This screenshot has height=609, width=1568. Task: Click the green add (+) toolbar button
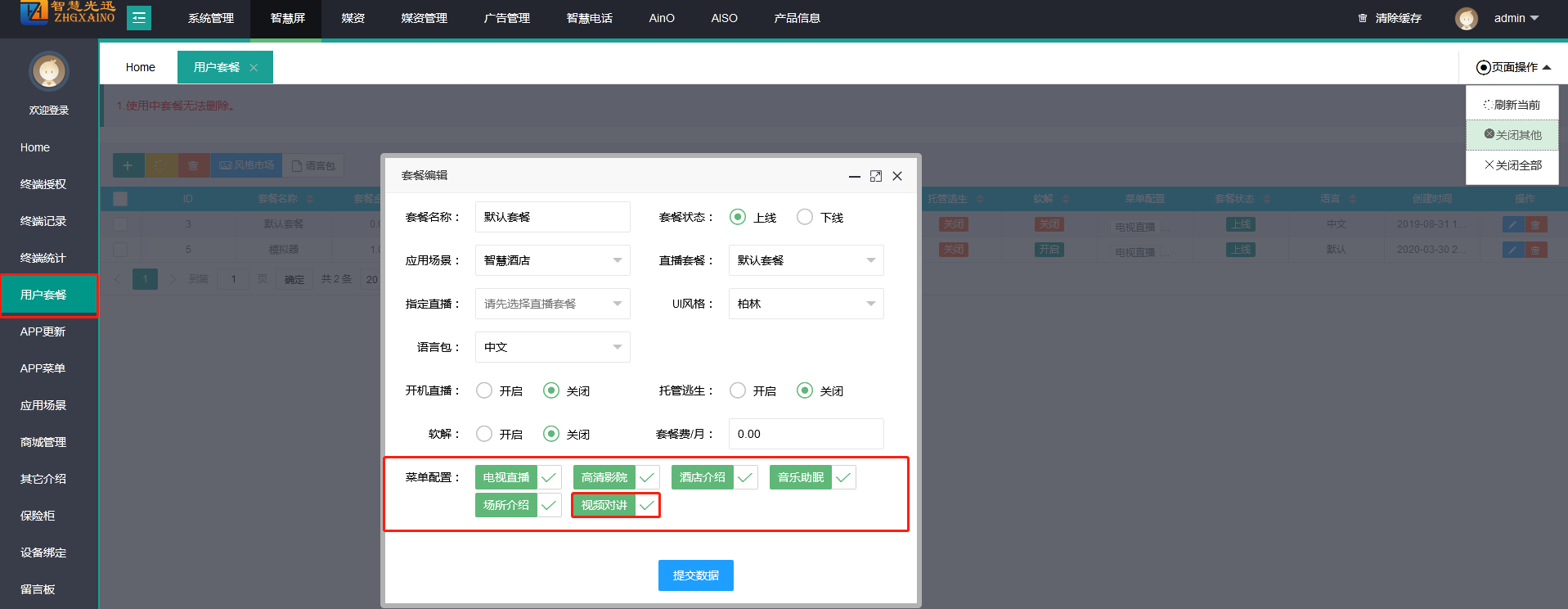point(128,165)
